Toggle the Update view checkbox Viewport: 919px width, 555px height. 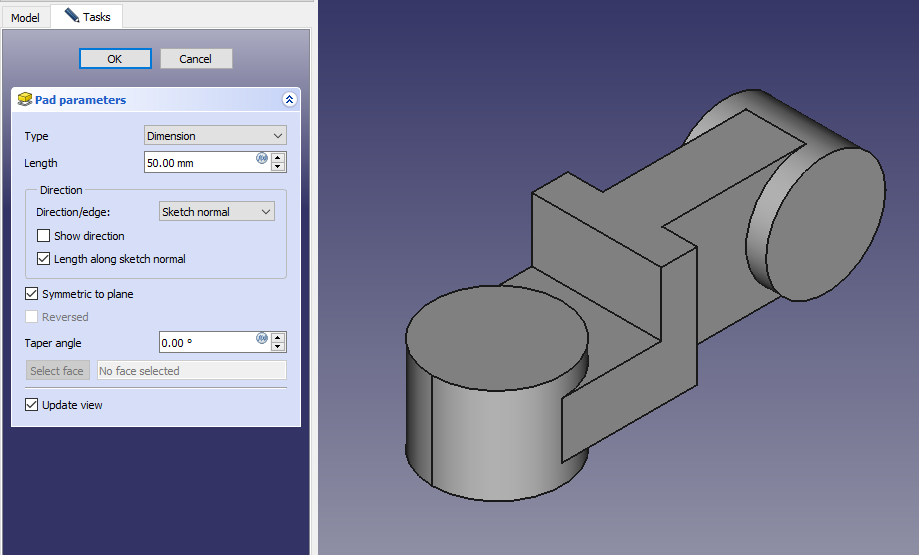32,405
